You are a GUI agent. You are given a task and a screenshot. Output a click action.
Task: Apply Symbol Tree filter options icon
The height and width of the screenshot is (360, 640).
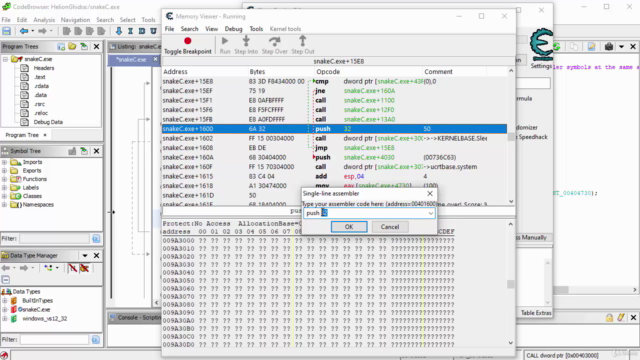(x=96, y=238)
